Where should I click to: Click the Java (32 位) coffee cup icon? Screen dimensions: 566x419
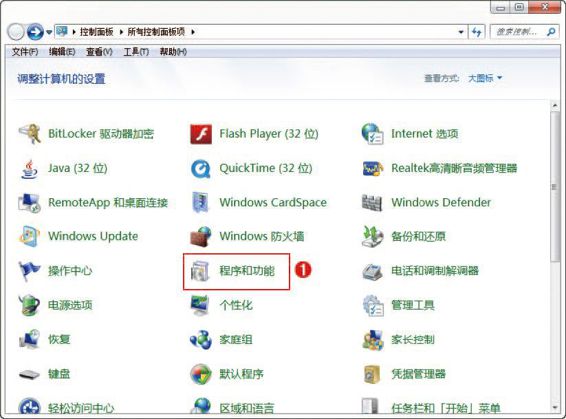30,169
